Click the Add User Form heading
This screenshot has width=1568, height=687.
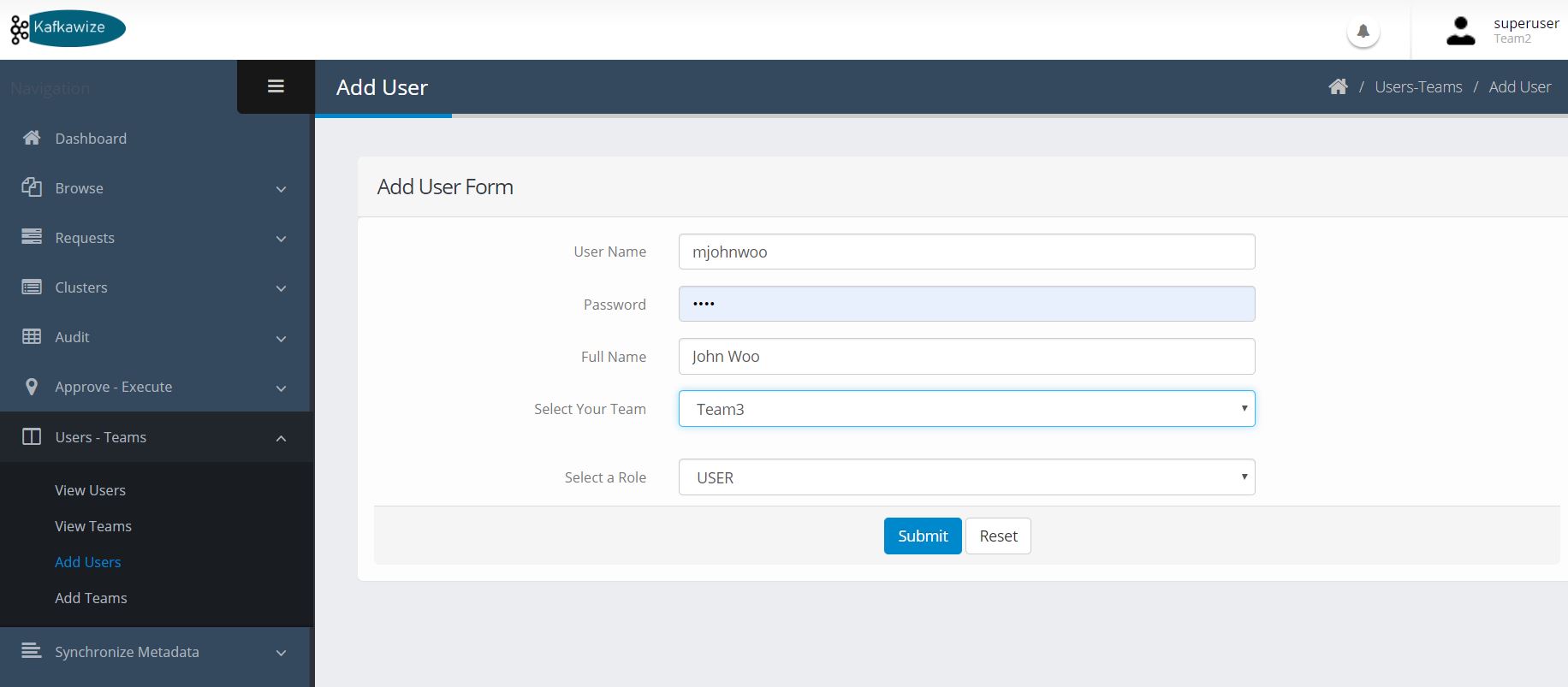click(x=445, y=187)
